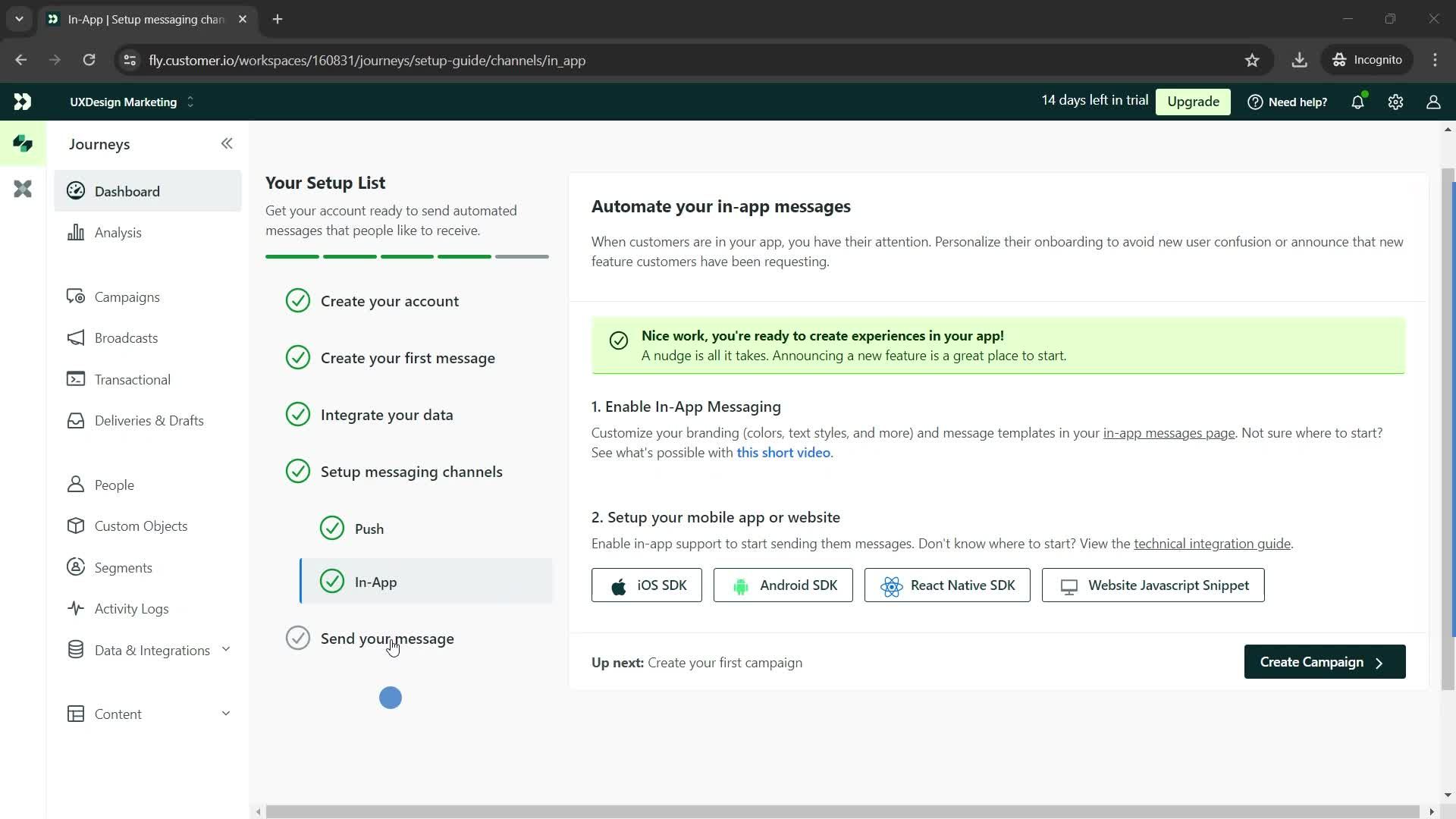Open the browser tab search dropdown
This screenshot has width=1456, height=819.
tap(19, 19)
